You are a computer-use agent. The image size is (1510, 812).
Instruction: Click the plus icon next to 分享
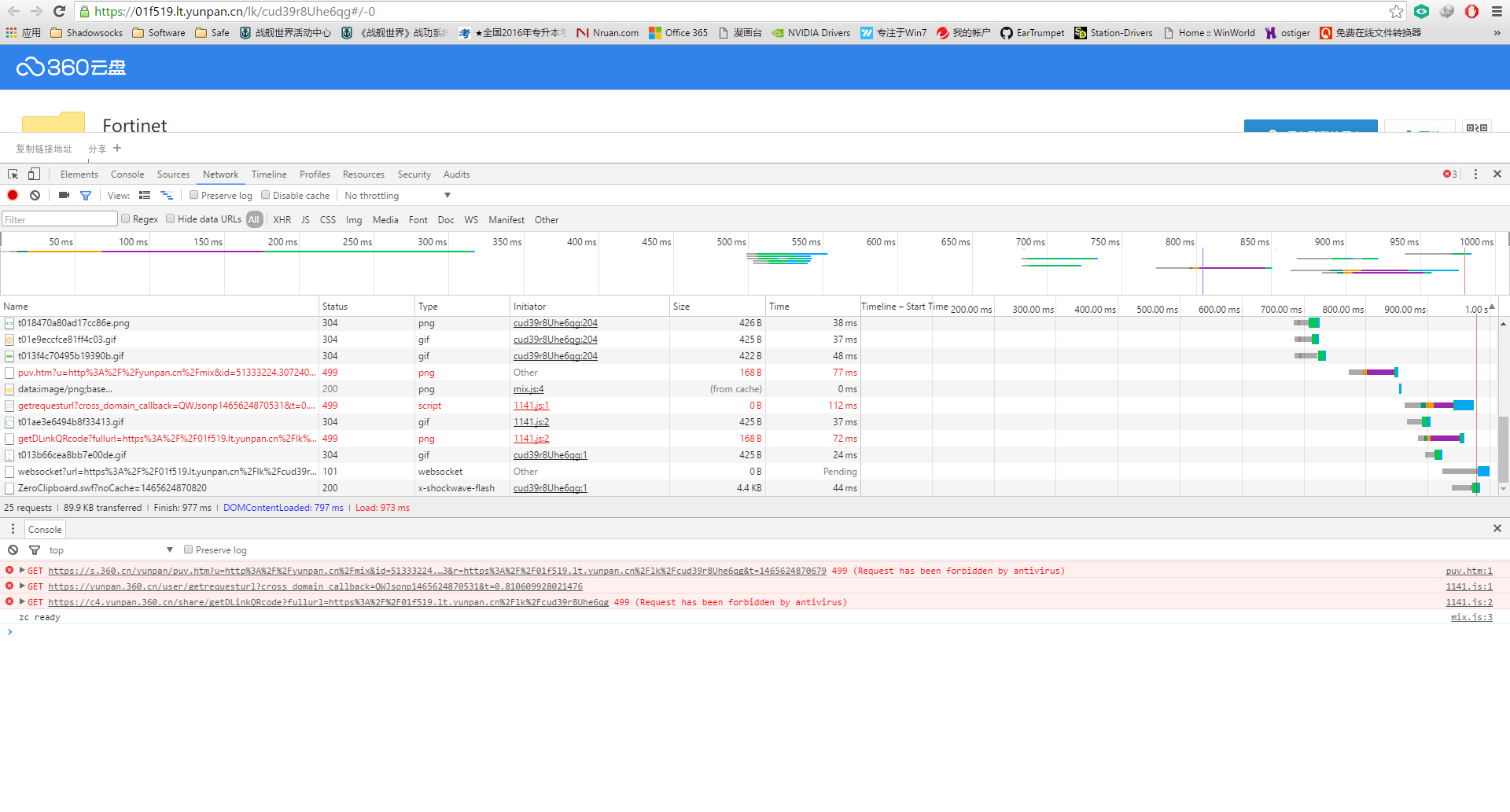(x=117, y=148)
